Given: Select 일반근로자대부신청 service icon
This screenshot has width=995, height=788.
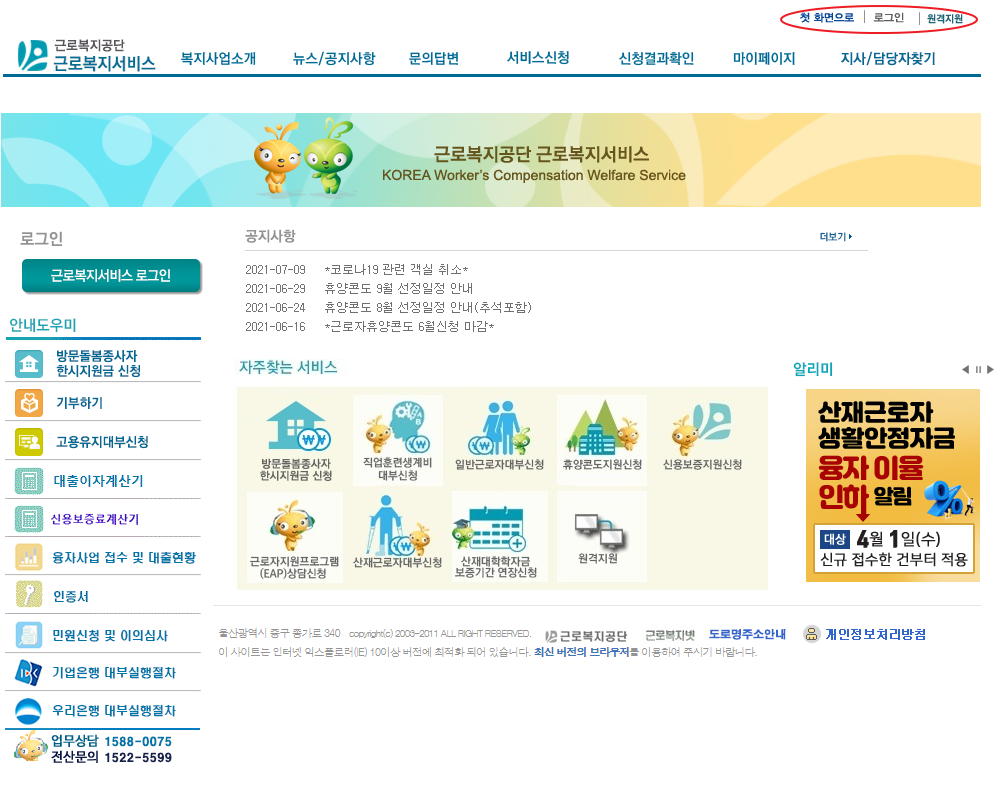Looking at the screenshot, I should [499, 437].
